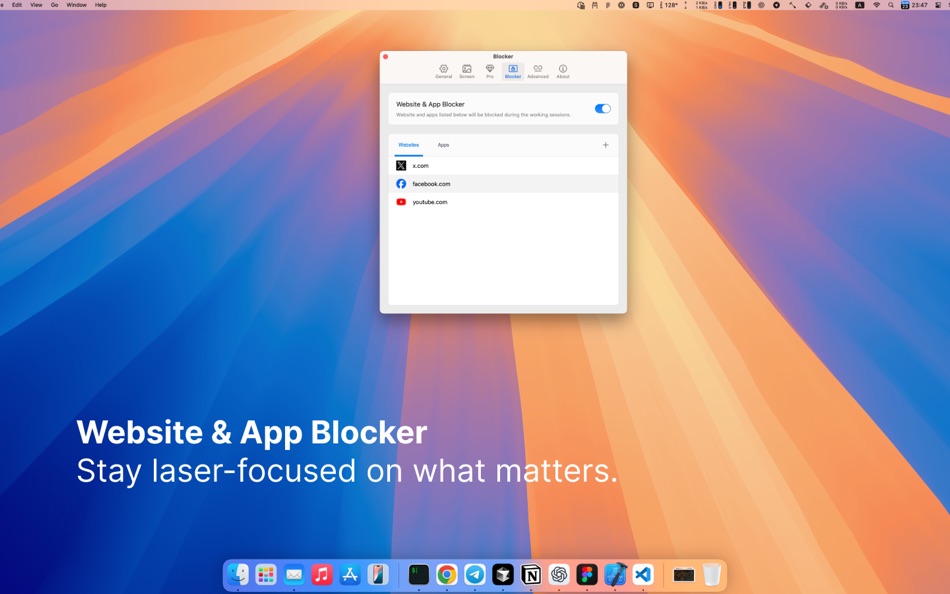Open Mail from the Dock
This screenshot has height=594, width=950.
click(x=294, y=574)
